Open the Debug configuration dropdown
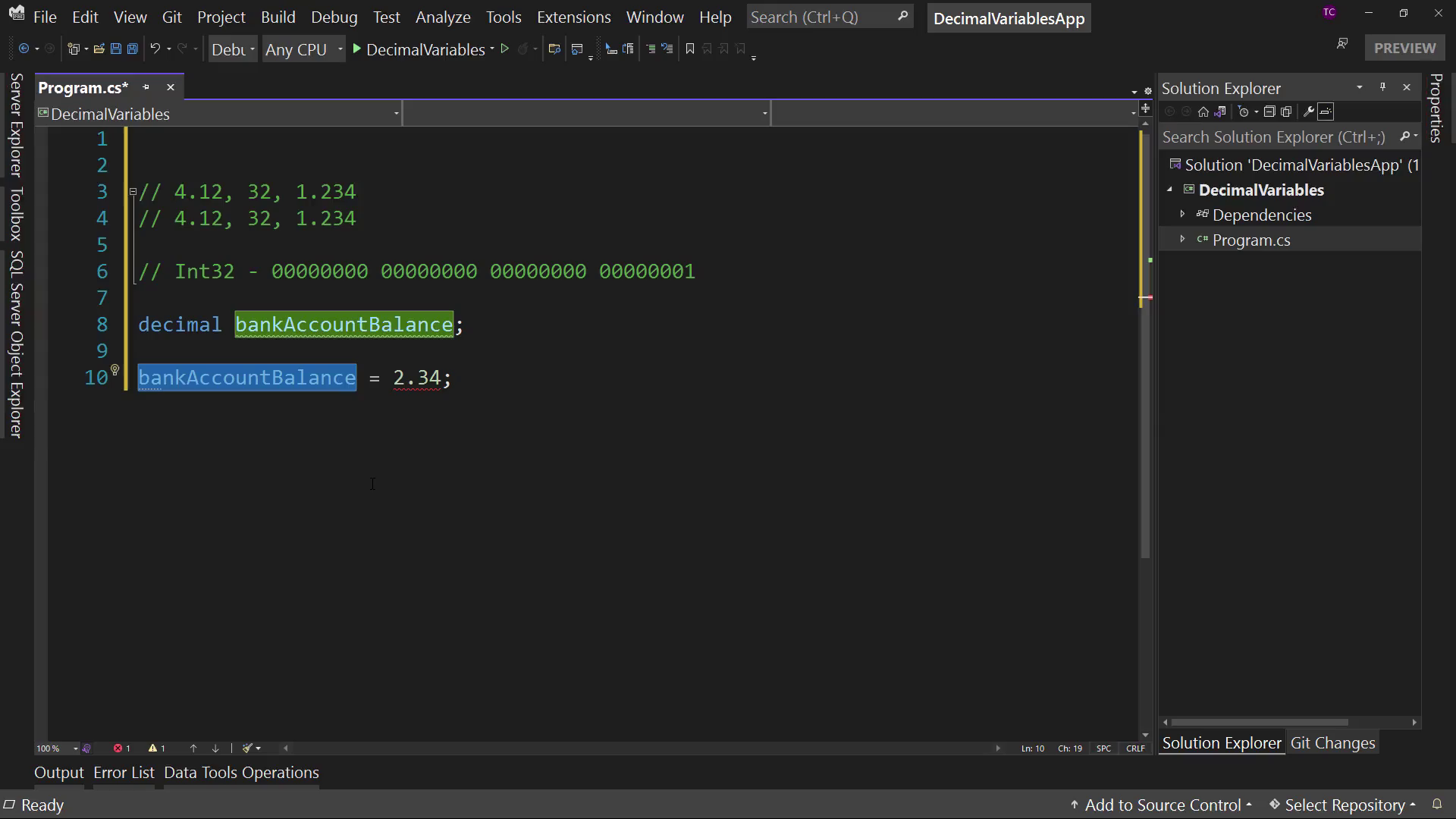The width and height of the screenshot is (1456, 819). point(233,49)
